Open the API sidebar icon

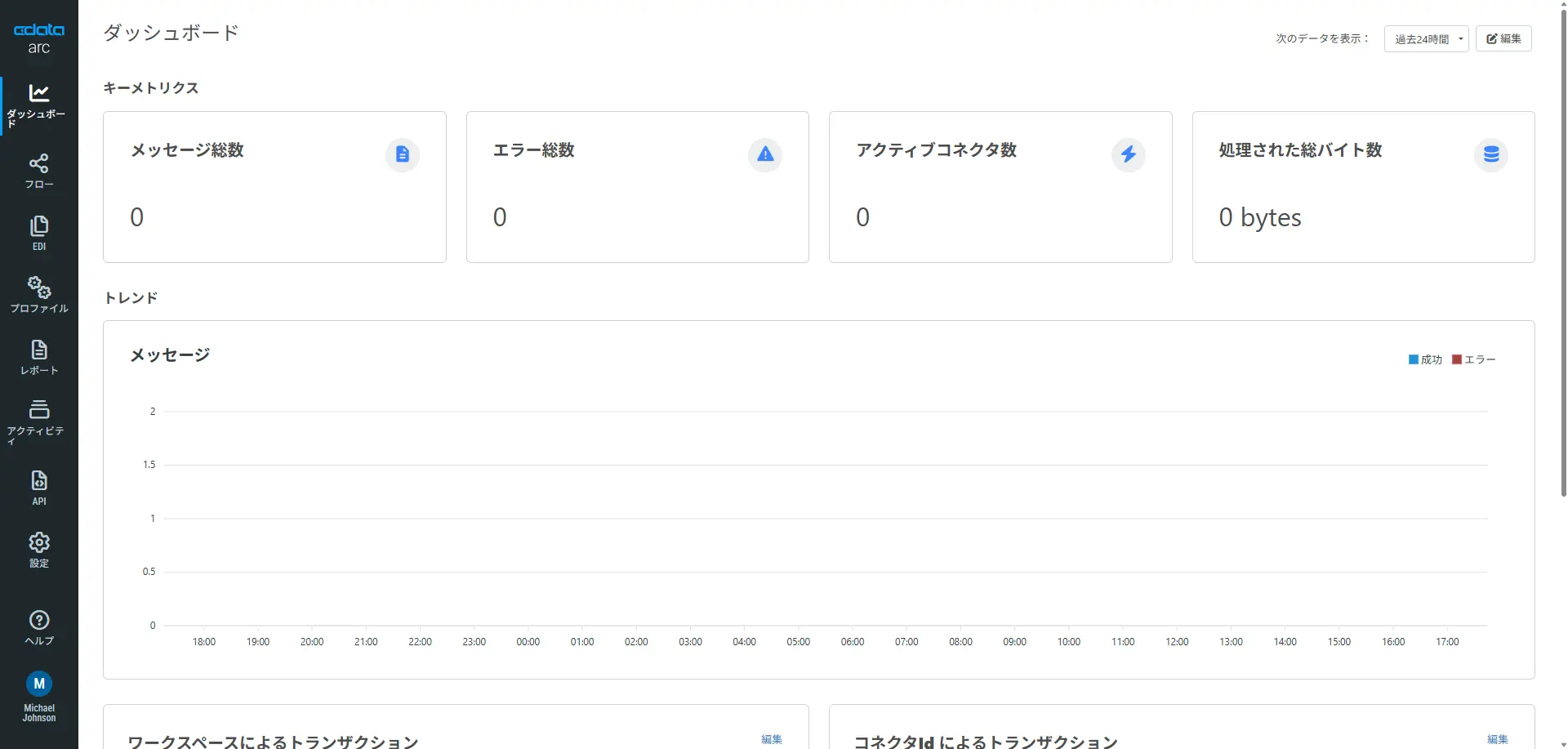tap(39, 480)
